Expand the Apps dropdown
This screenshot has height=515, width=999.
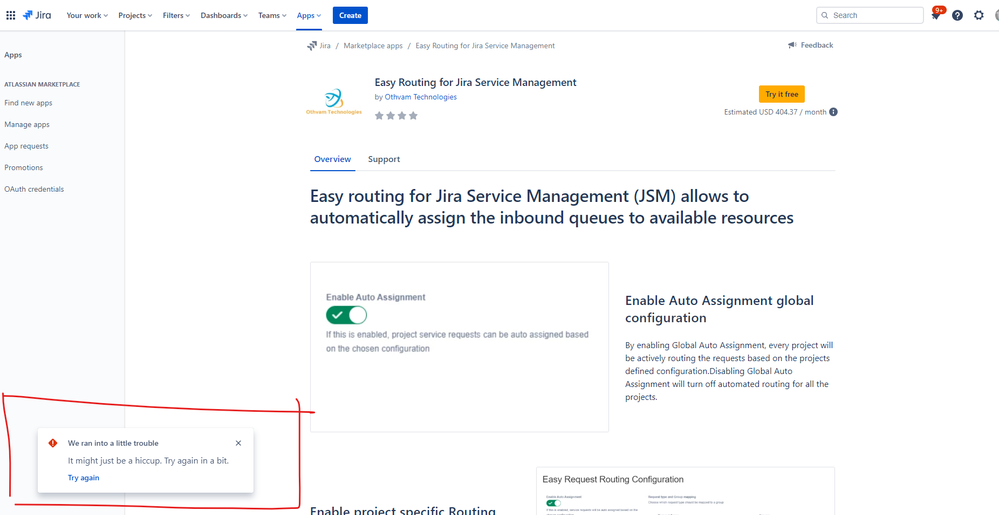pos(309,15)
